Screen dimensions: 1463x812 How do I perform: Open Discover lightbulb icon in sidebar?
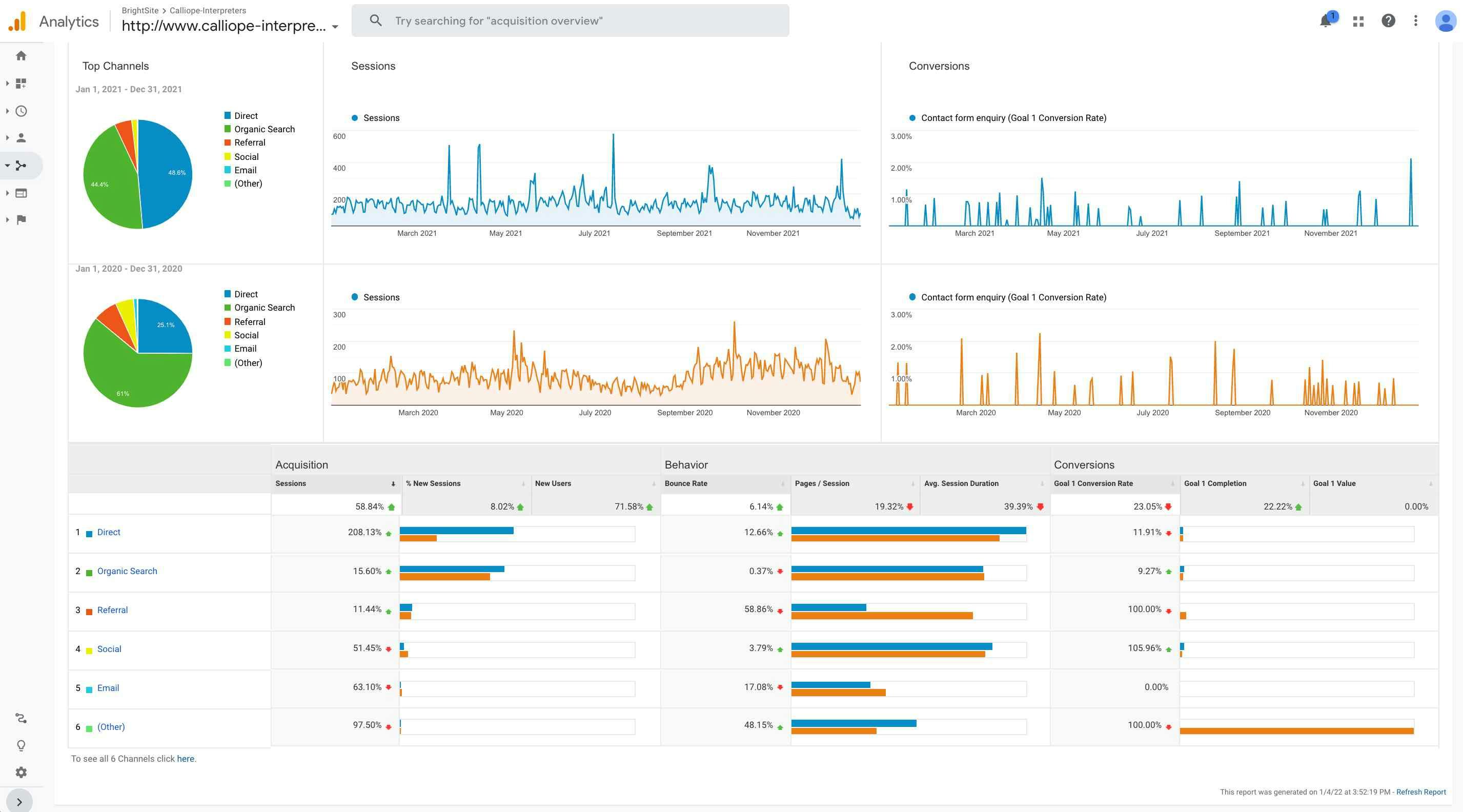click(21, 745)
